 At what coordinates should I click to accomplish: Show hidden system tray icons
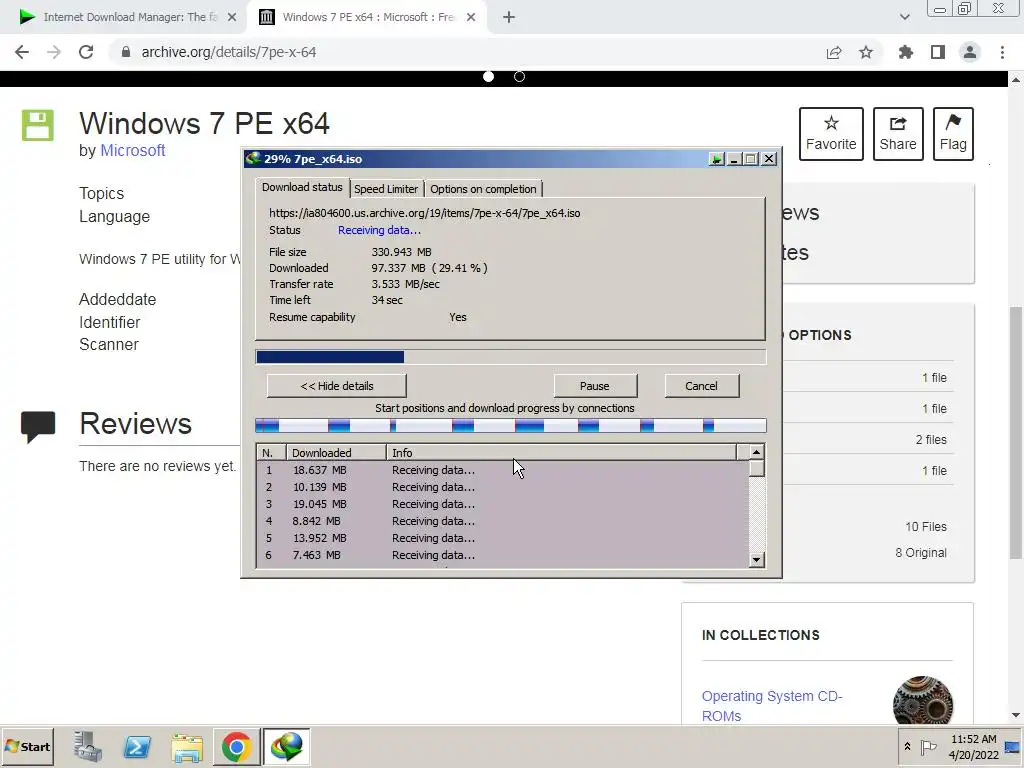click(907, 746)
